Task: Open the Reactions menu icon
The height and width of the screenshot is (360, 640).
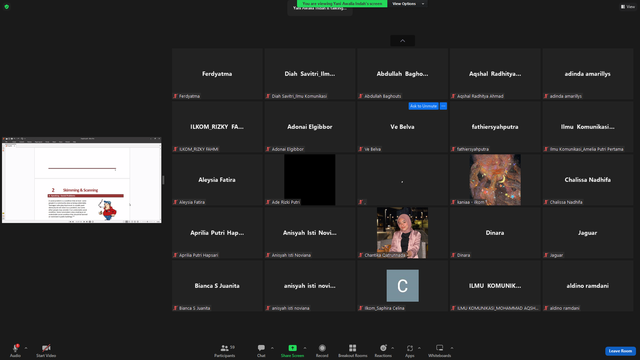Action: point(383,348)
